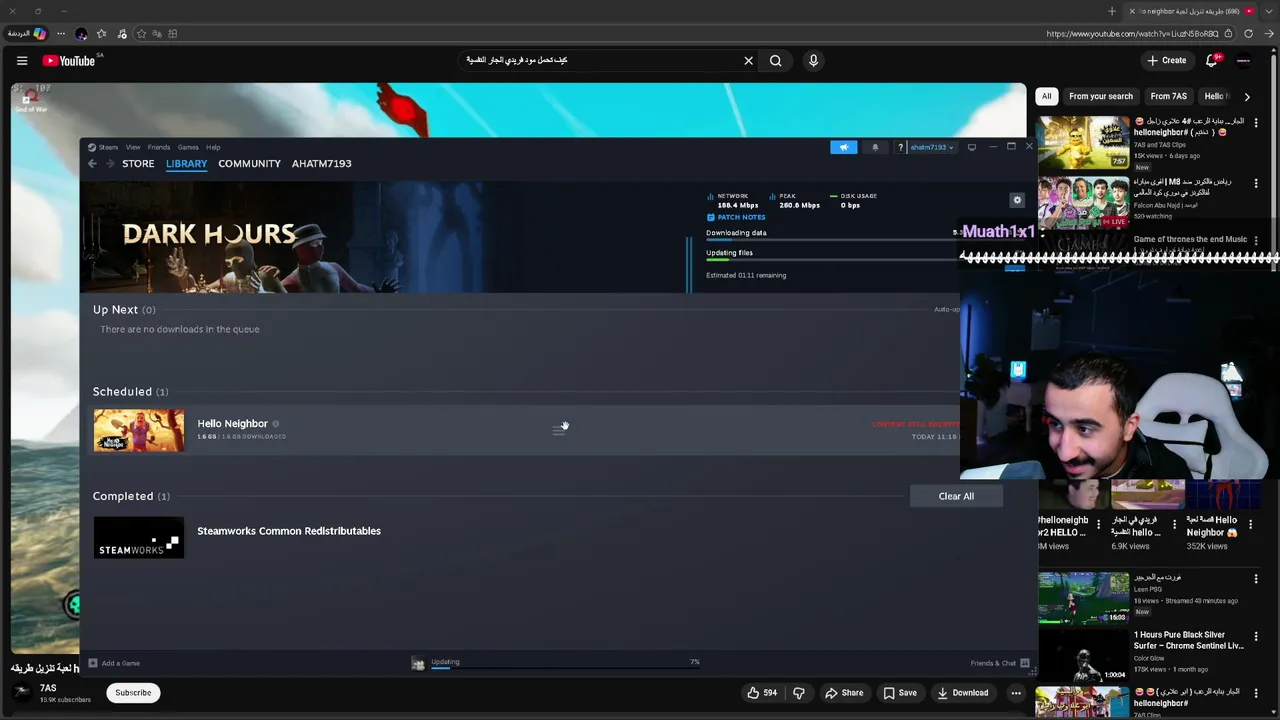Clear the YouTube search text with X
Image resolution: width=1280 pixels, height=720 pixels.
pos(748,61)
